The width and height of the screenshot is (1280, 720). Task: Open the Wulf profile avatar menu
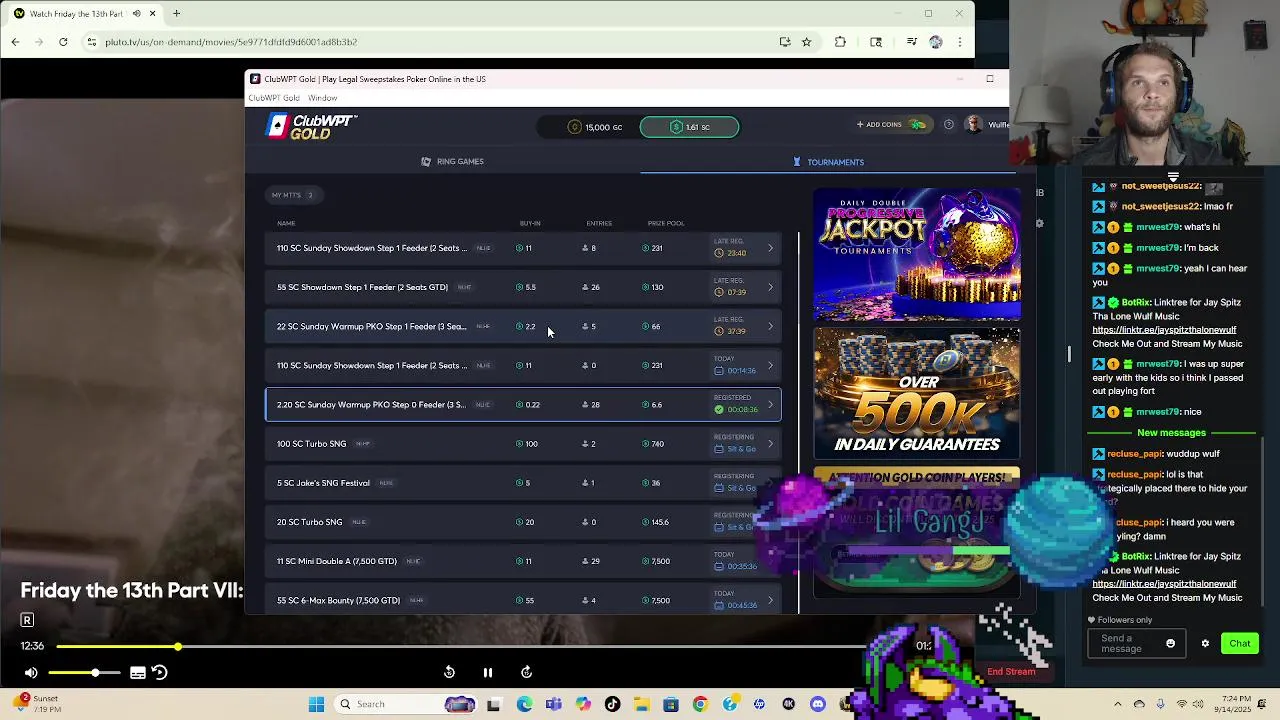coord(974,125)
